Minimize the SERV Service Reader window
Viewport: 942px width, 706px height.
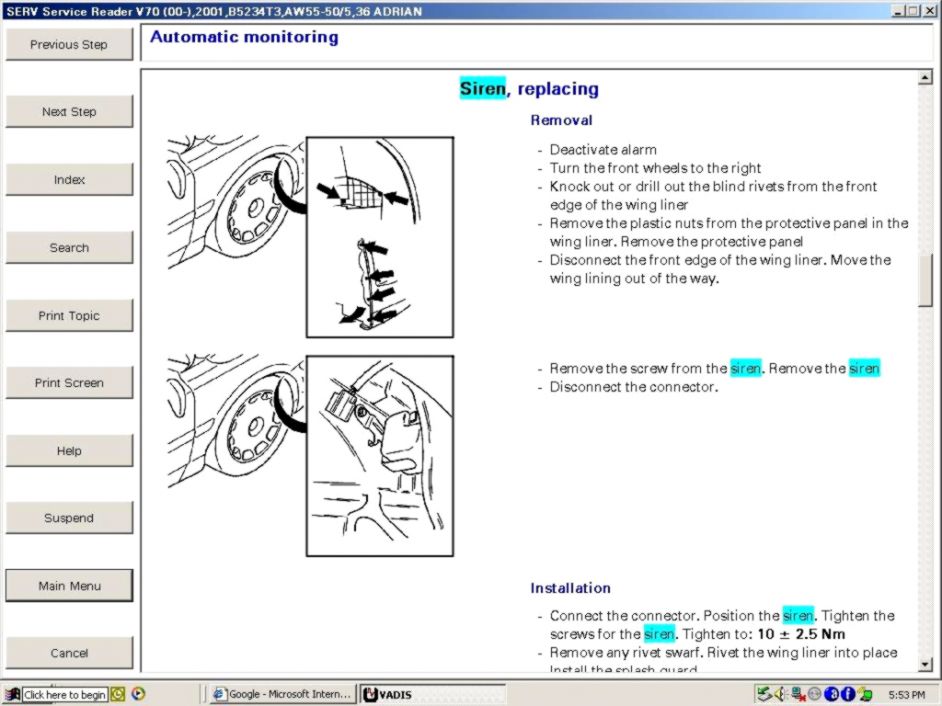pos(899,11)
